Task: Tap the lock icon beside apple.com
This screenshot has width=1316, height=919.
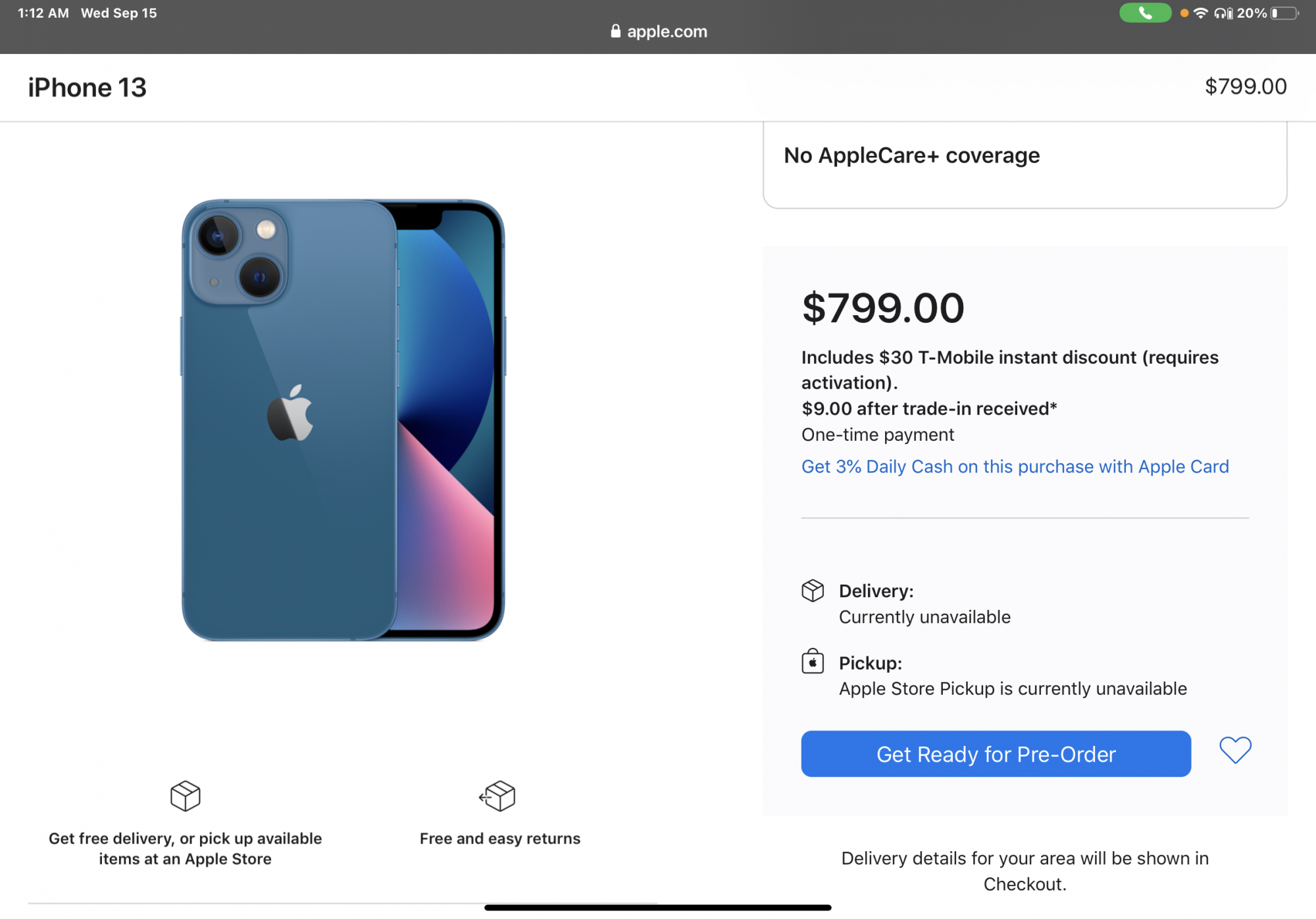Action: [x=616, y=32]
